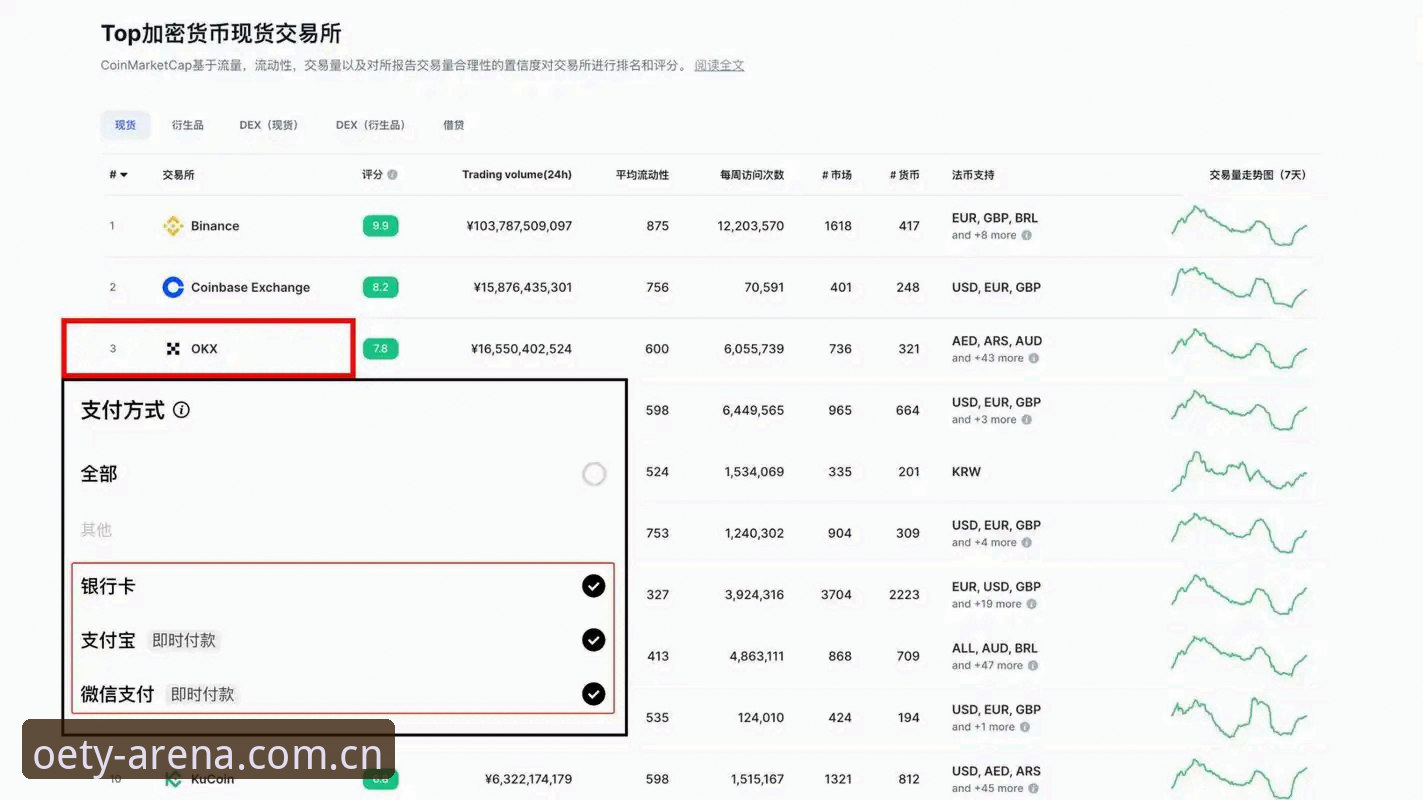Click info icon next to 'and +45 more'
The image size is (1423, 800).
click(x=1034, y=789)
